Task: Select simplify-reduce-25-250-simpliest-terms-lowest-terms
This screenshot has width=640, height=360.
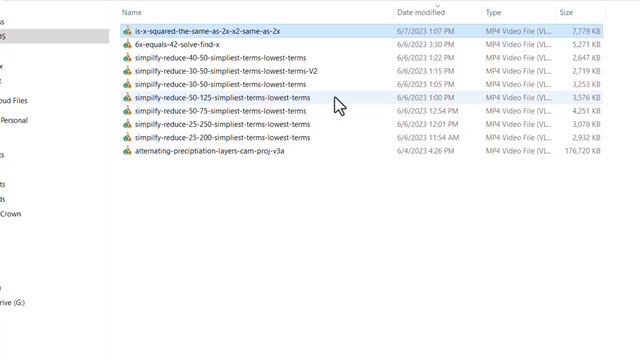Action: click(x=222, y=124)
